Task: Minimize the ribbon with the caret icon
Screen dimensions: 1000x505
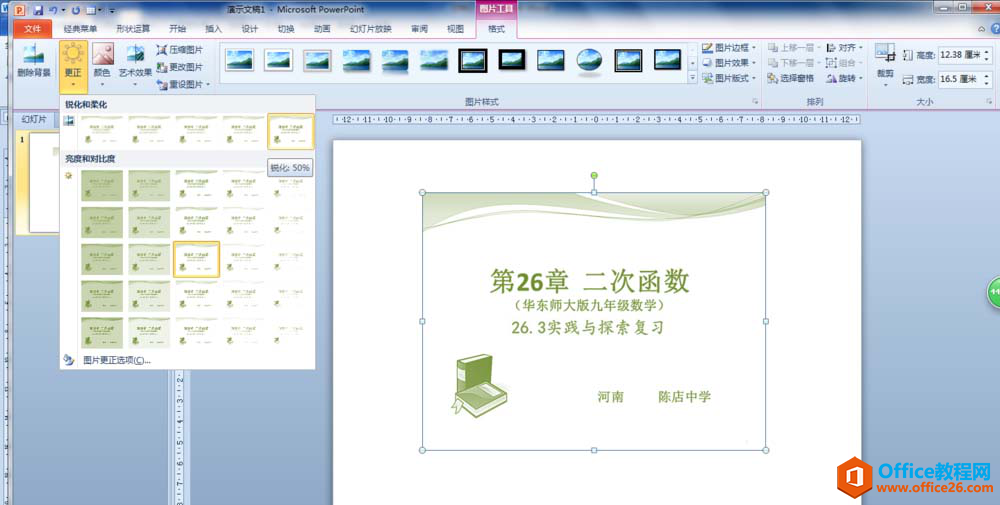Action: tap(982, 29)
